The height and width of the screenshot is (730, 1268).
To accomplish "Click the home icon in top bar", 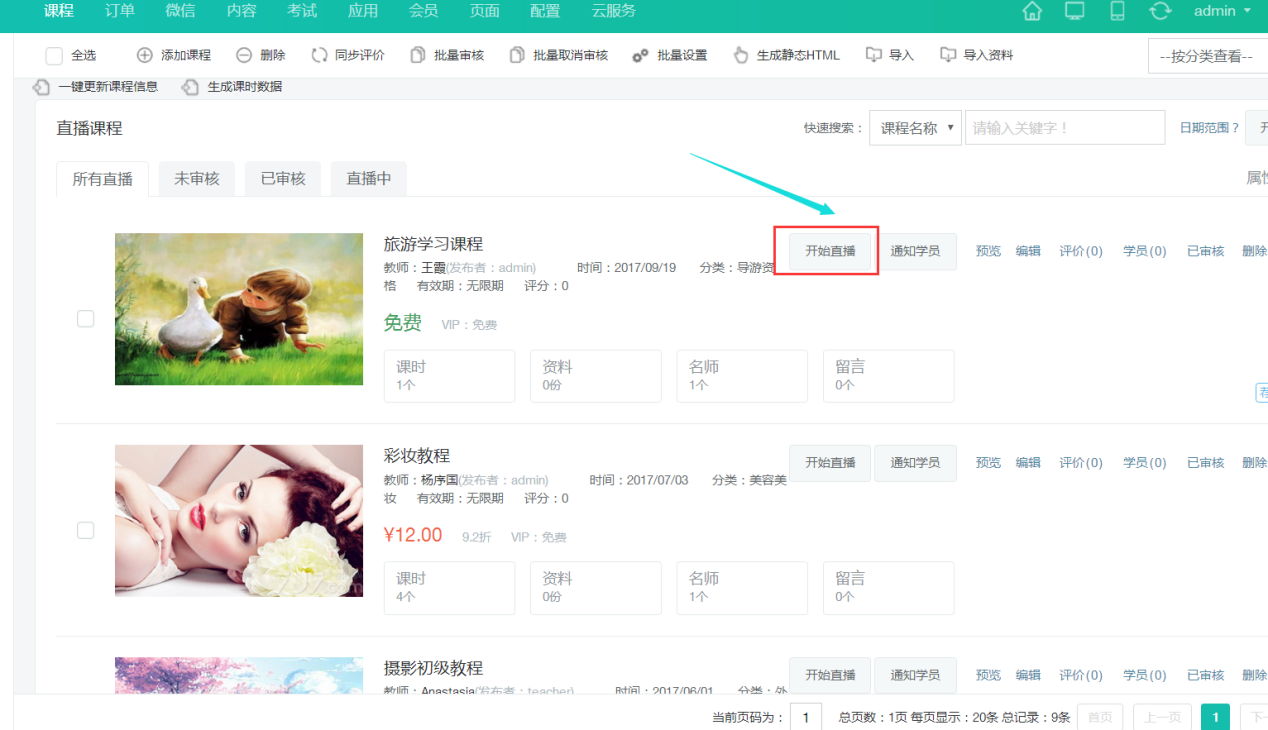I will (1032, 11).
